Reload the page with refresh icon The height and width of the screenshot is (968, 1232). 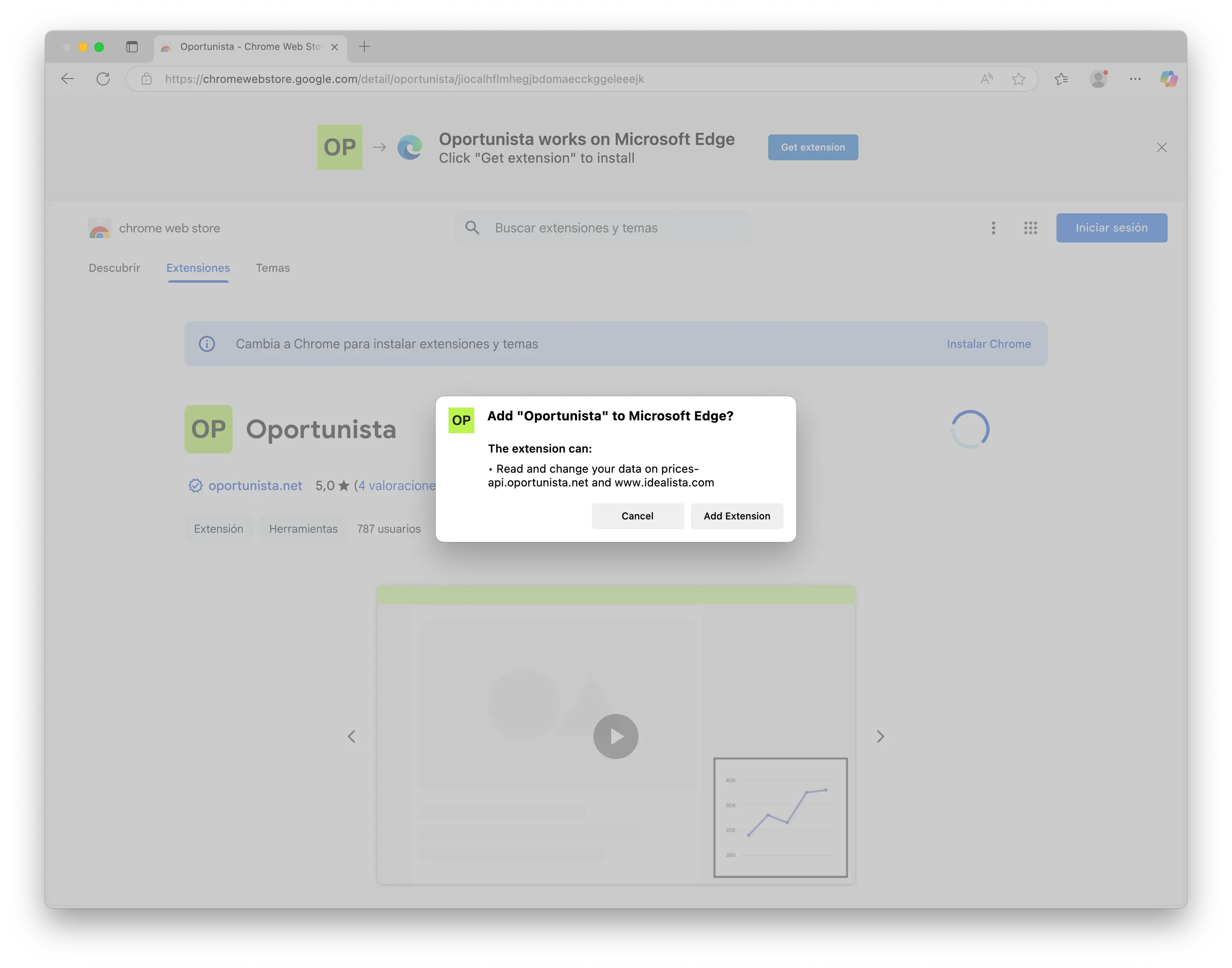(x=103, y=79)
